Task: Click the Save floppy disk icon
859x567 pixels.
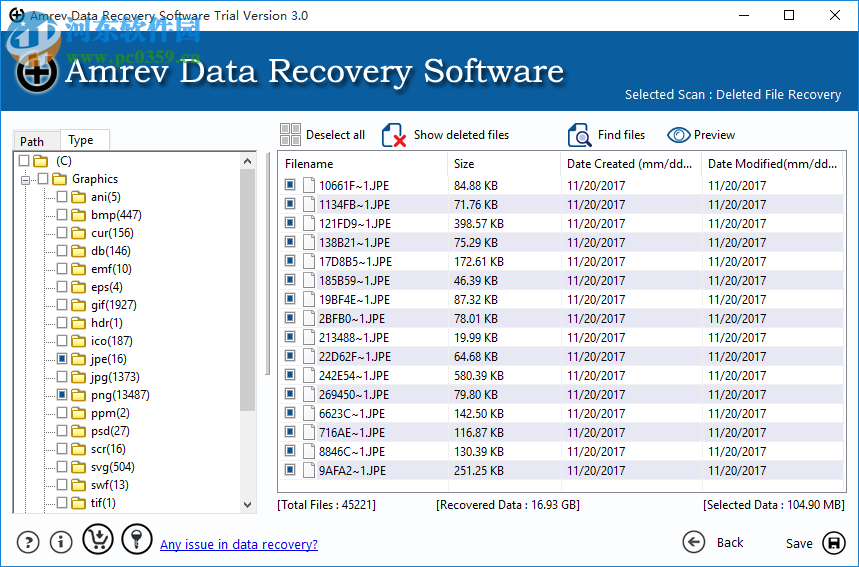Action: point(833,543)
